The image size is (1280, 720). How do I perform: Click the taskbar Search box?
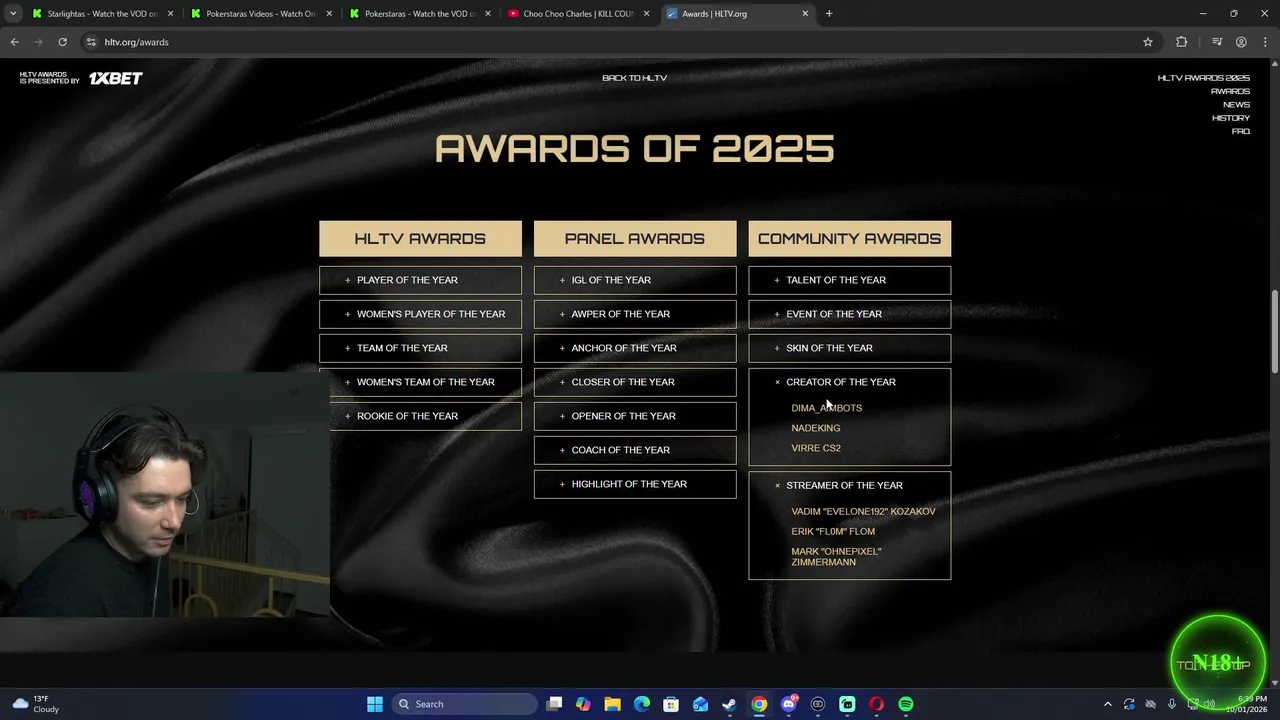click(x=464, y=704)
